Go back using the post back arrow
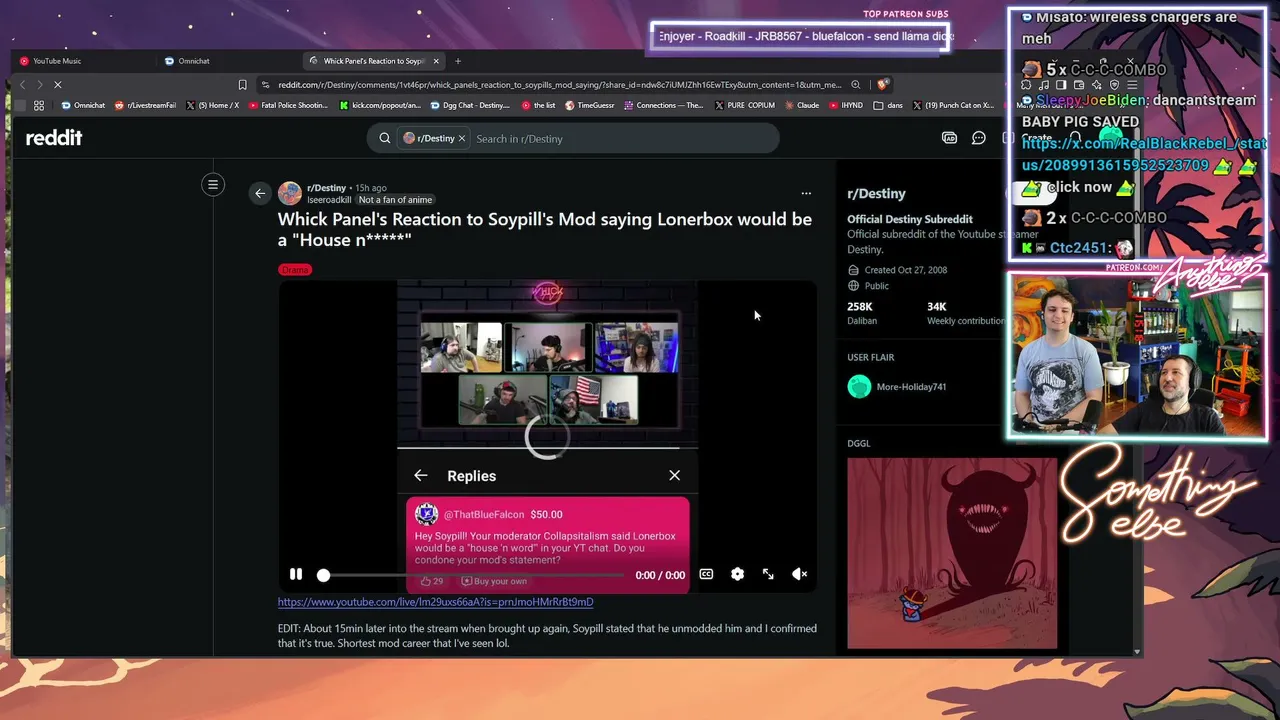 tap(260, 193)
